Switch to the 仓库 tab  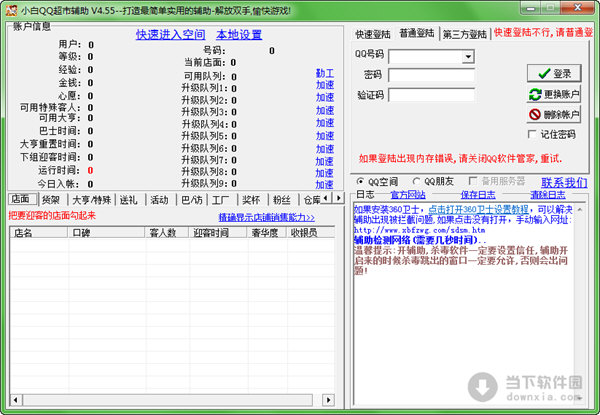311,200
